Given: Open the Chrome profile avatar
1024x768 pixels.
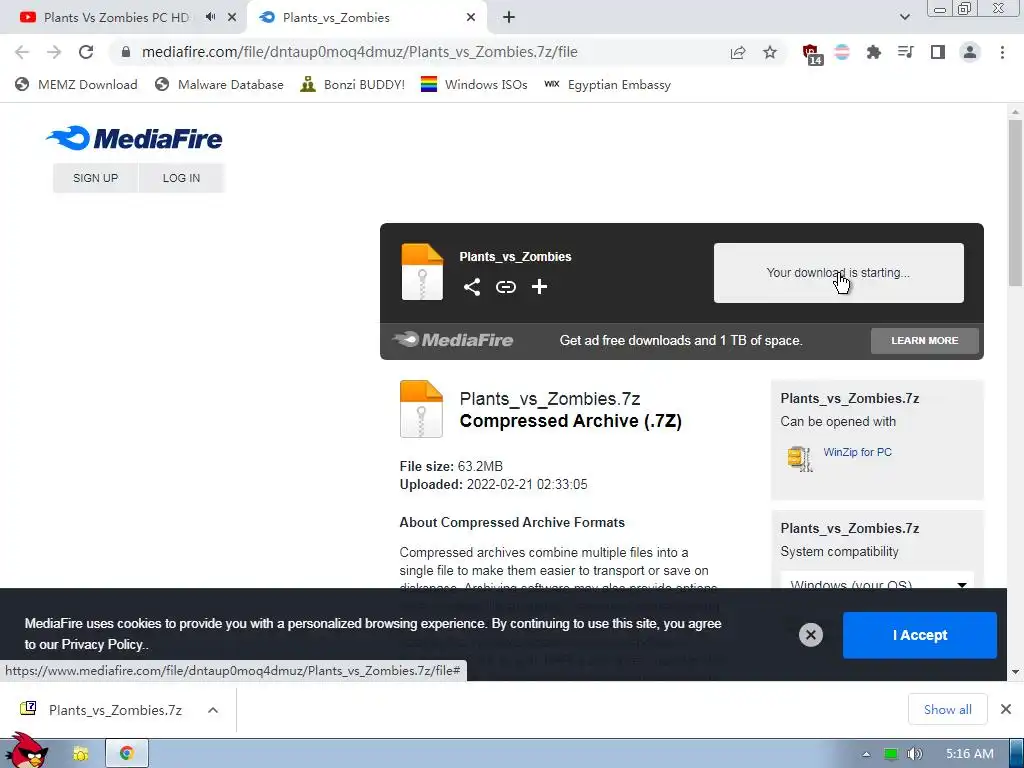Looking at the screenshot, I should point(970,52).
